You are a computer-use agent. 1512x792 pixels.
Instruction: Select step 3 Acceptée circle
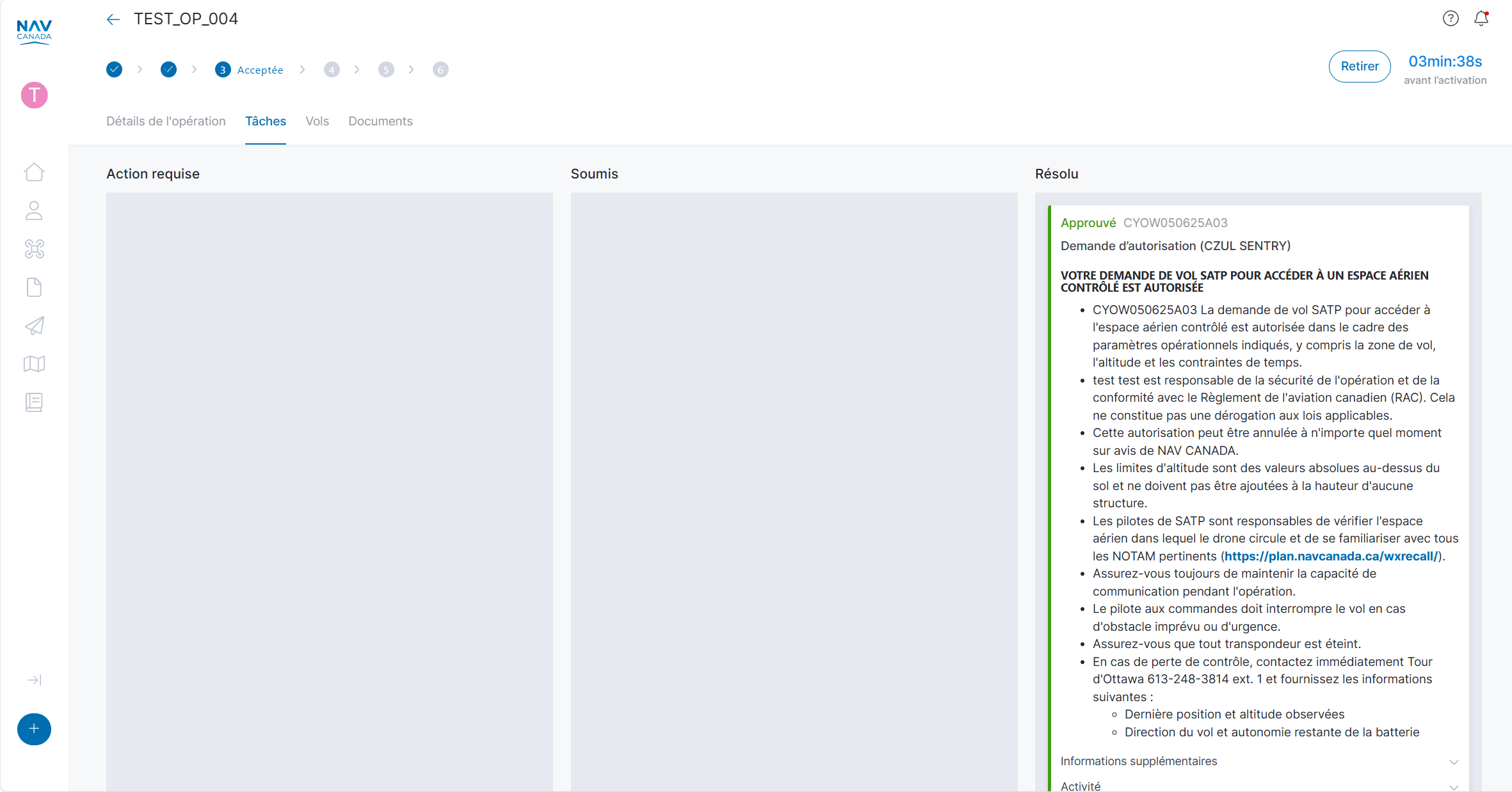(x=223, y=70)
